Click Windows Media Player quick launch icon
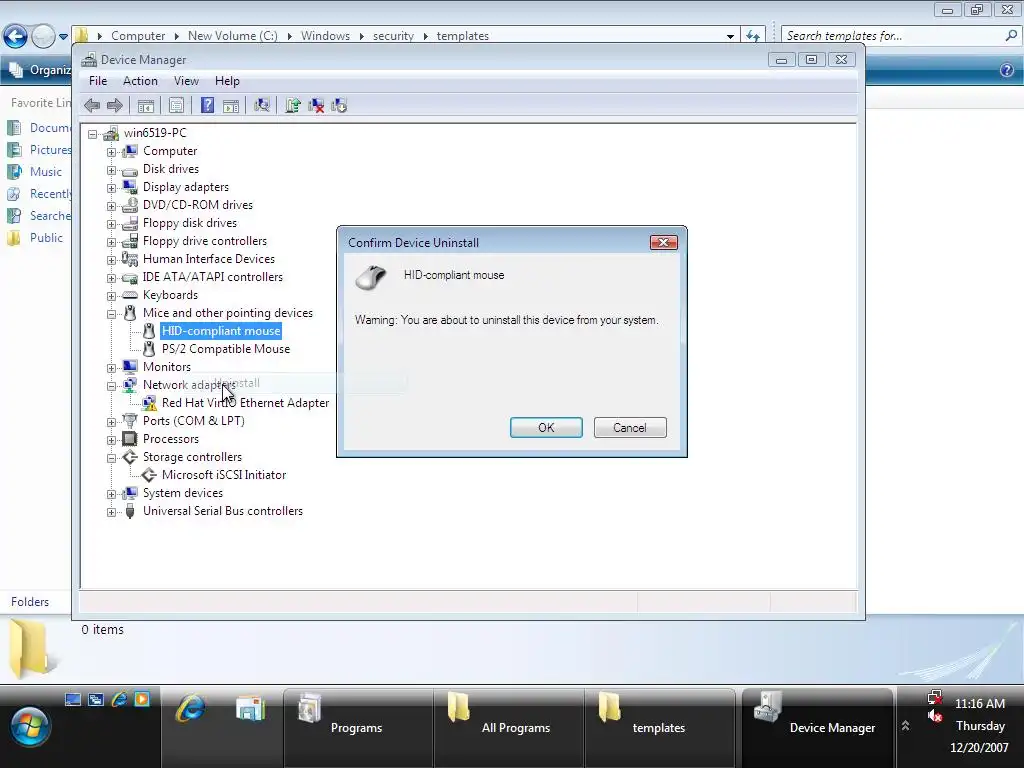 point(142,699)
